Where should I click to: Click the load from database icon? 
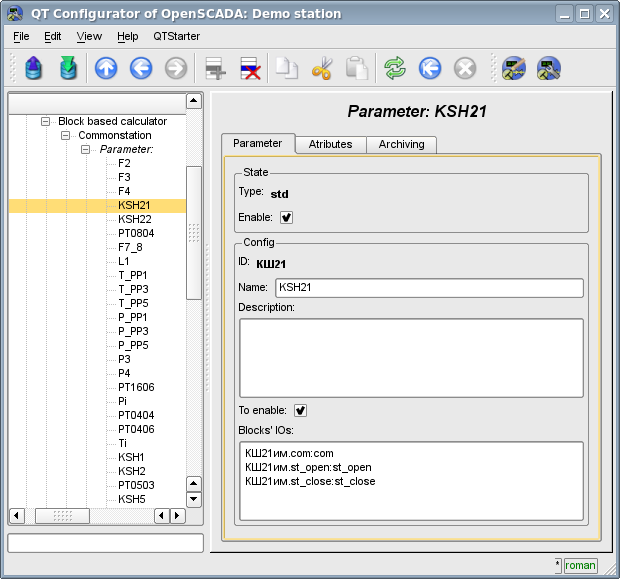point(33,68)
